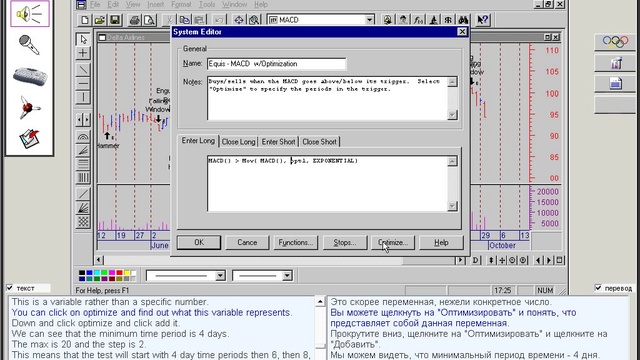
Task: Click the Save diskette toolbar icon
Action: pyautogui.click(x=115, y=20)
